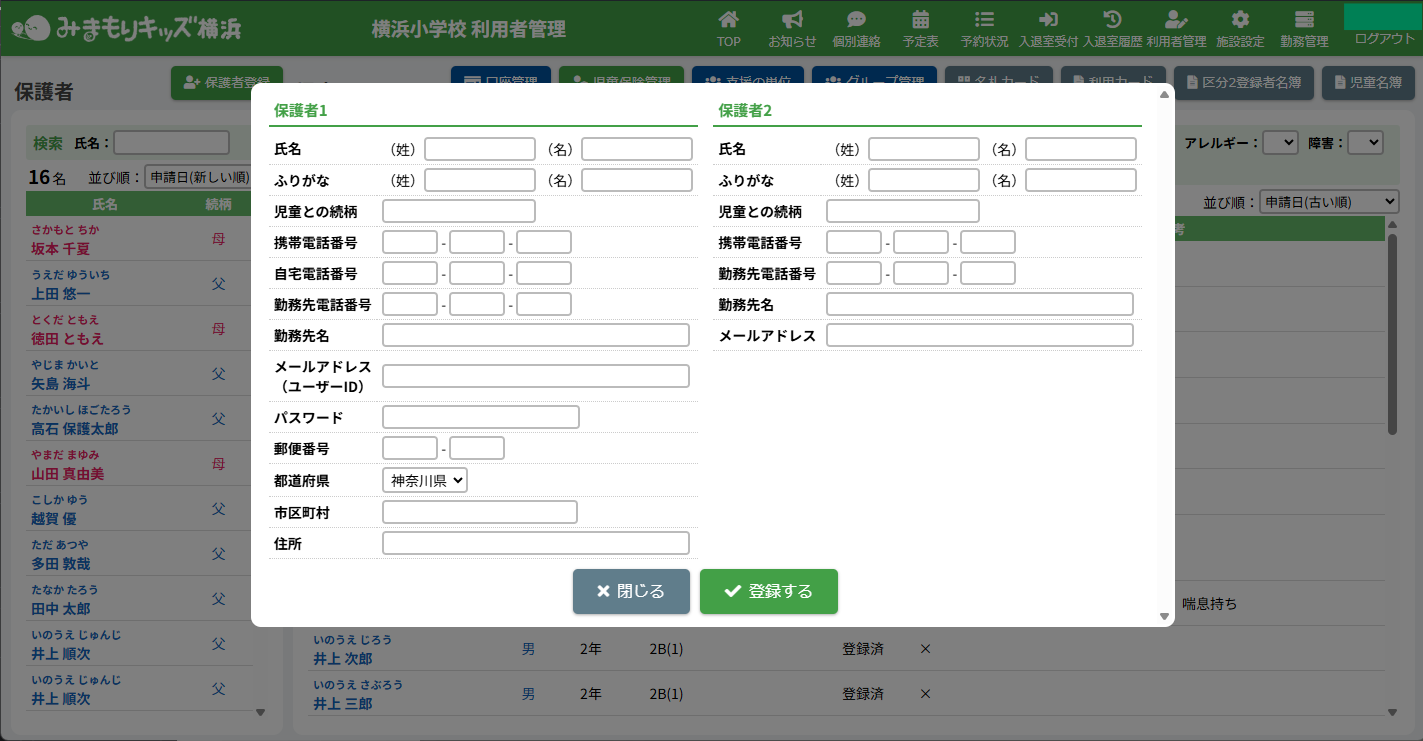
Task: Open the 勤務管理 server icon
Action: (1304, 28)
